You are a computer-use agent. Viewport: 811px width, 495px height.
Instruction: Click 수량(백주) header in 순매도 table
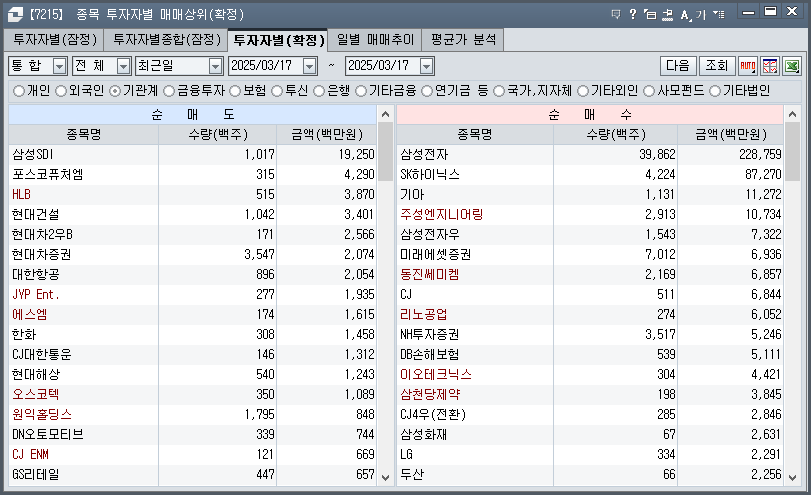coord(218,134)
